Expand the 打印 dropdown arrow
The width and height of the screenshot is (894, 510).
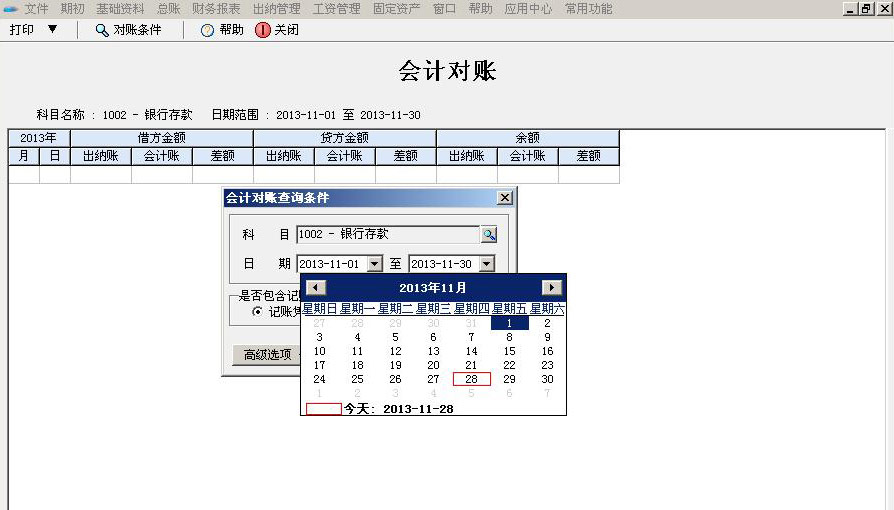tap(52, 30)
